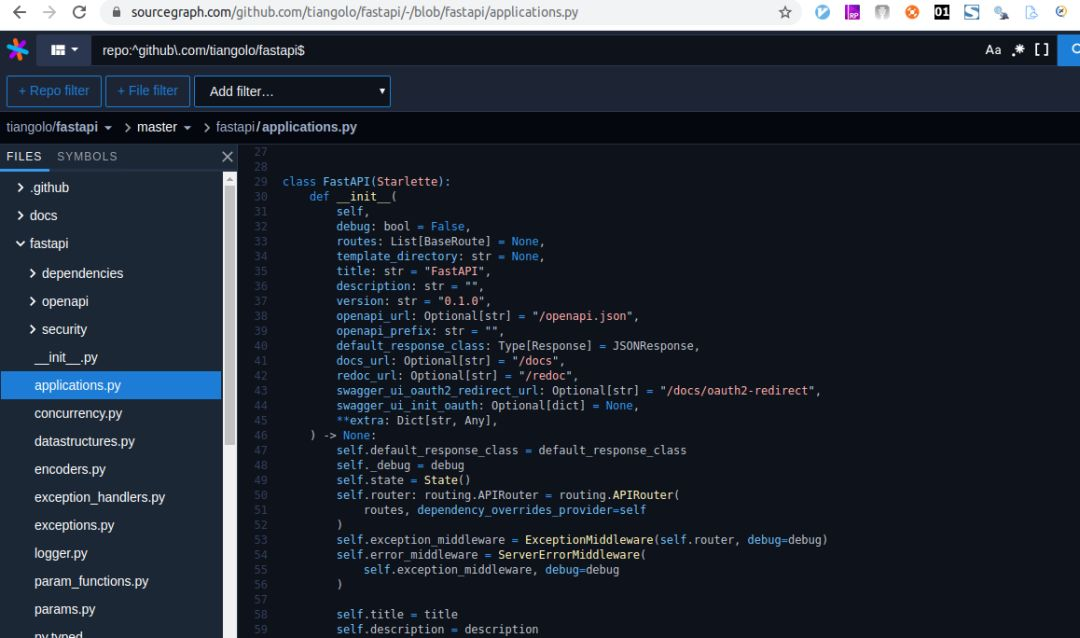Click line number 29
Viewport: 1080px width, 638px height.
pos(260,182)
